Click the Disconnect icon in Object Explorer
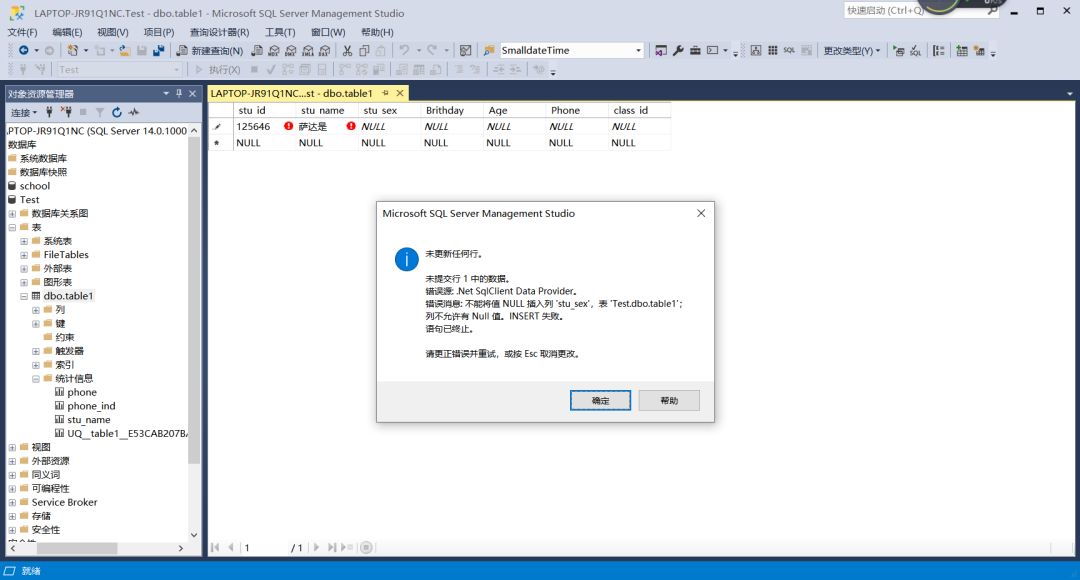Image resolution: width=1080 pixels, height=580 pixels. click(66, 112)
